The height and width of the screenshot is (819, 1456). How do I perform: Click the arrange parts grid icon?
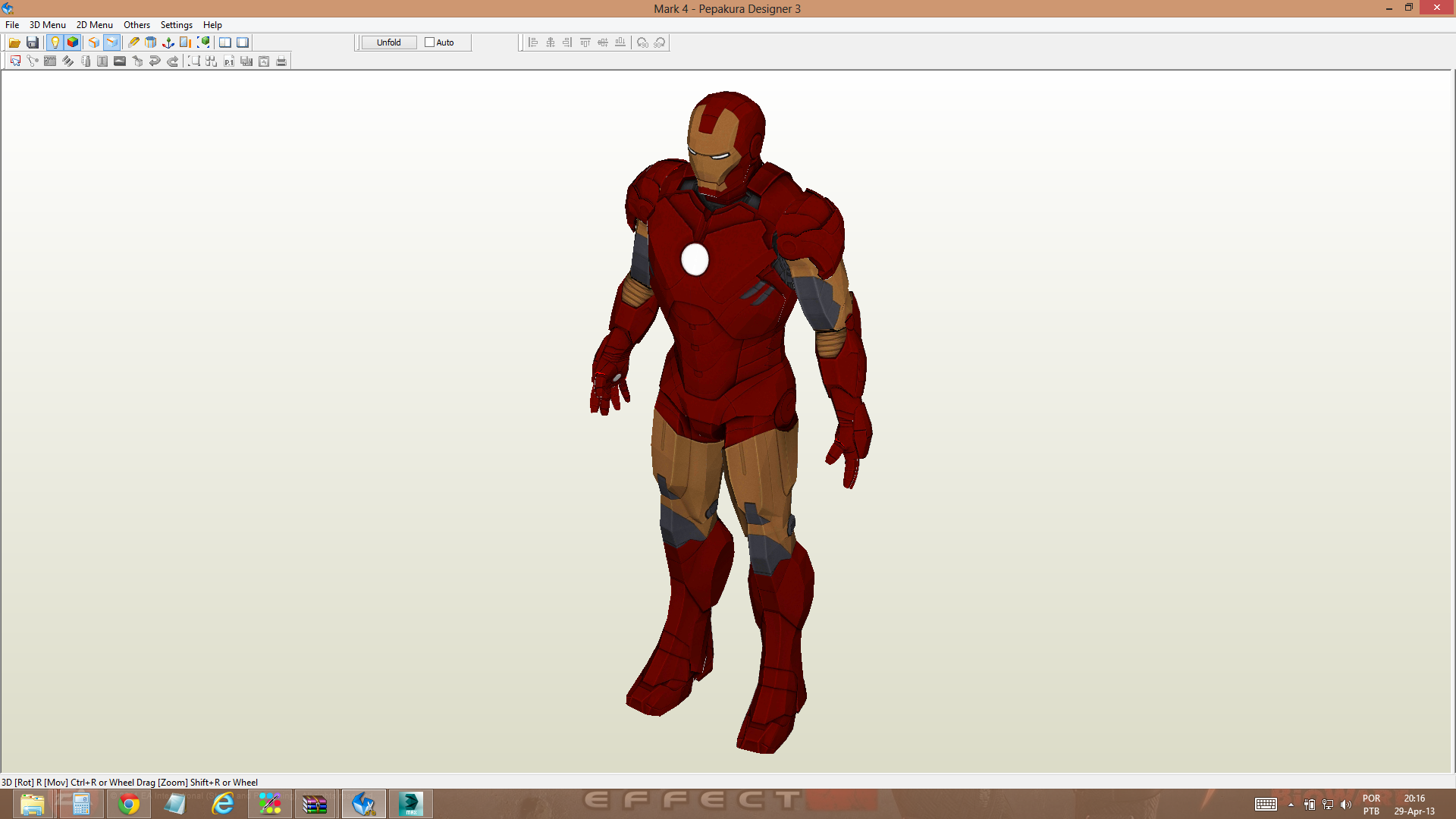[212, 61]
